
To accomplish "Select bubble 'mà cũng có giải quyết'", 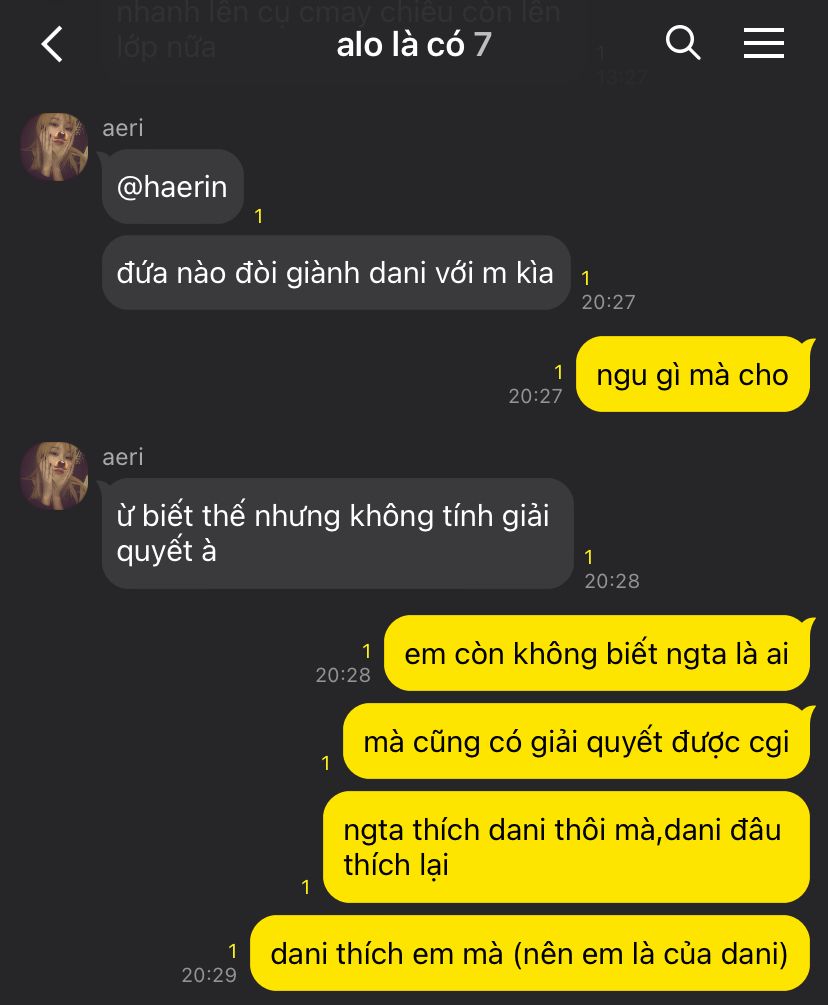I will (576, 742).
